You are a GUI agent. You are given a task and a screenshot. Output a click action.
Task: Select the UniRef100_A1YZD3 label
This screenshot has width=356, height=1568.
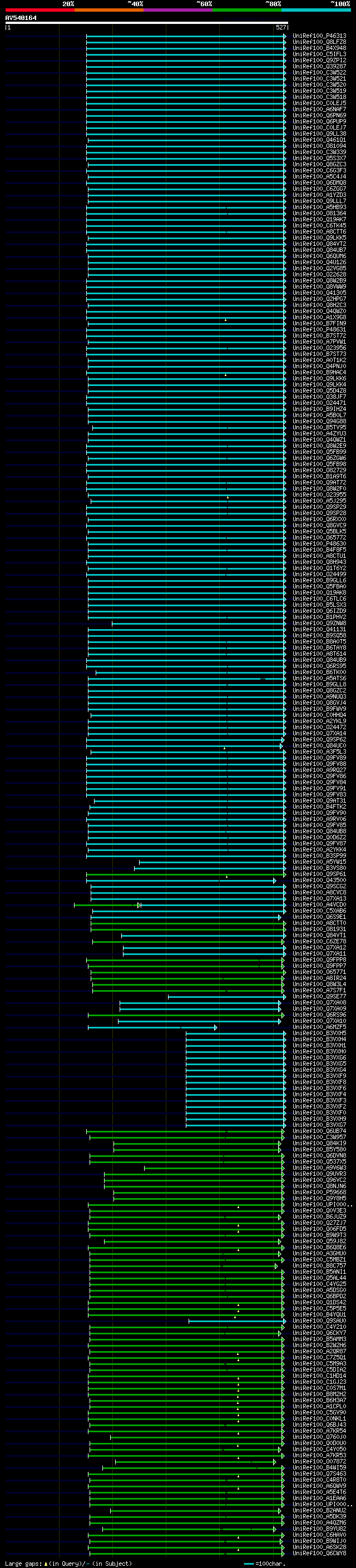319,195
